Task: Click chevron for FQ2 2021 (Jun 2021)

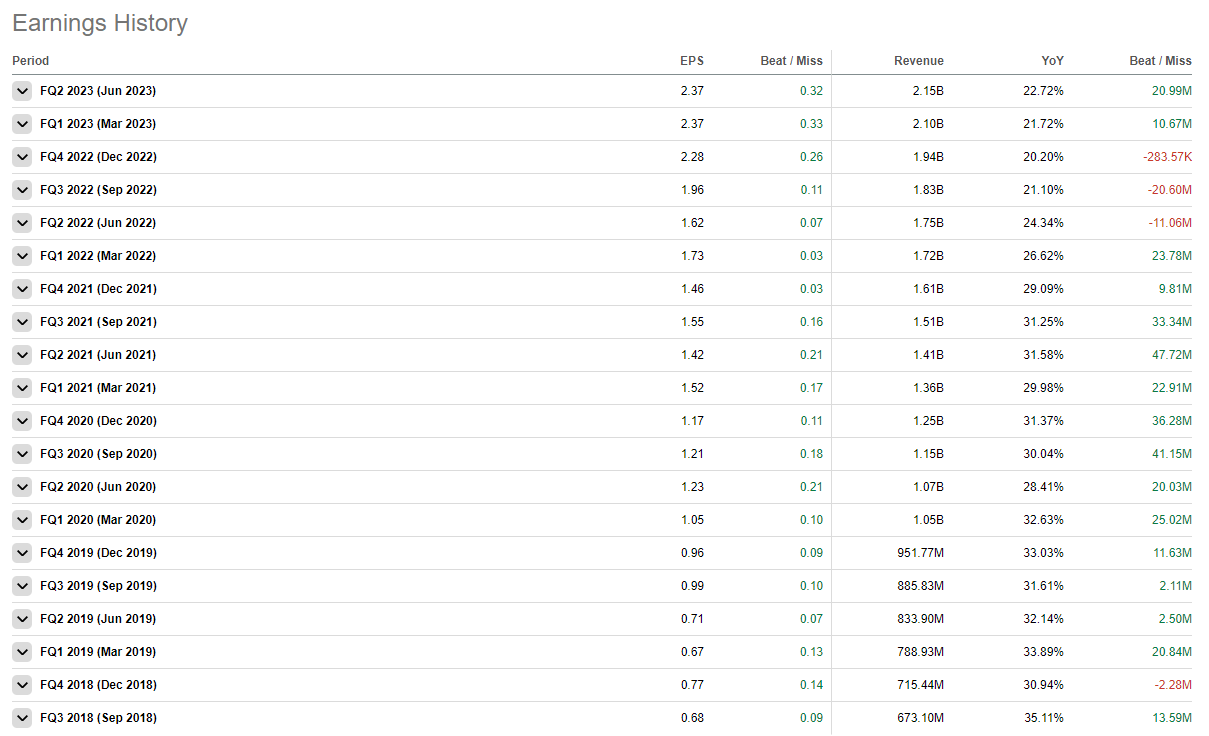Action: pos(22,355)
